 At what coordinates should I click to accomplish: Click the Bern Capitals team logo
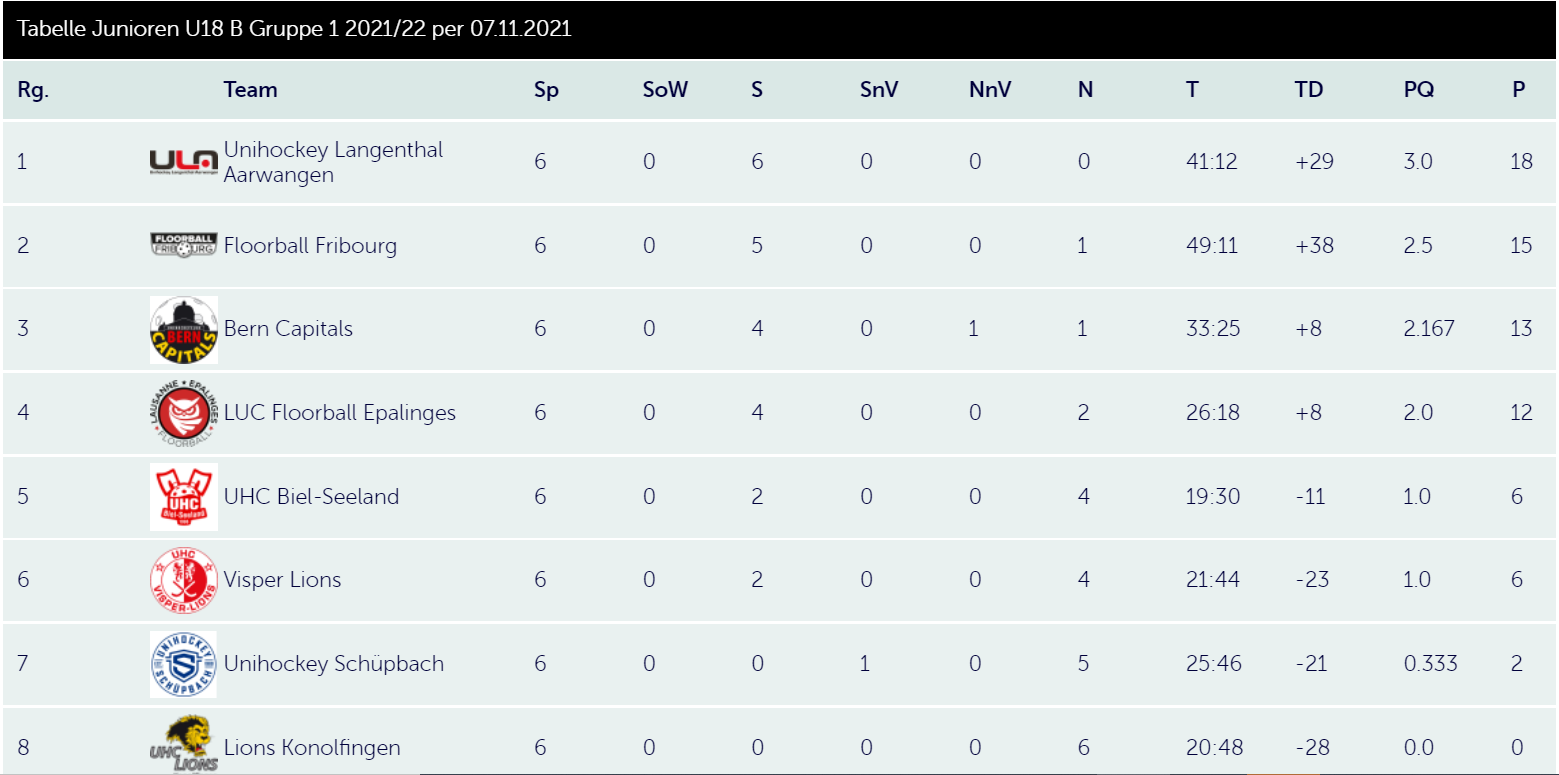pos(183,330)
